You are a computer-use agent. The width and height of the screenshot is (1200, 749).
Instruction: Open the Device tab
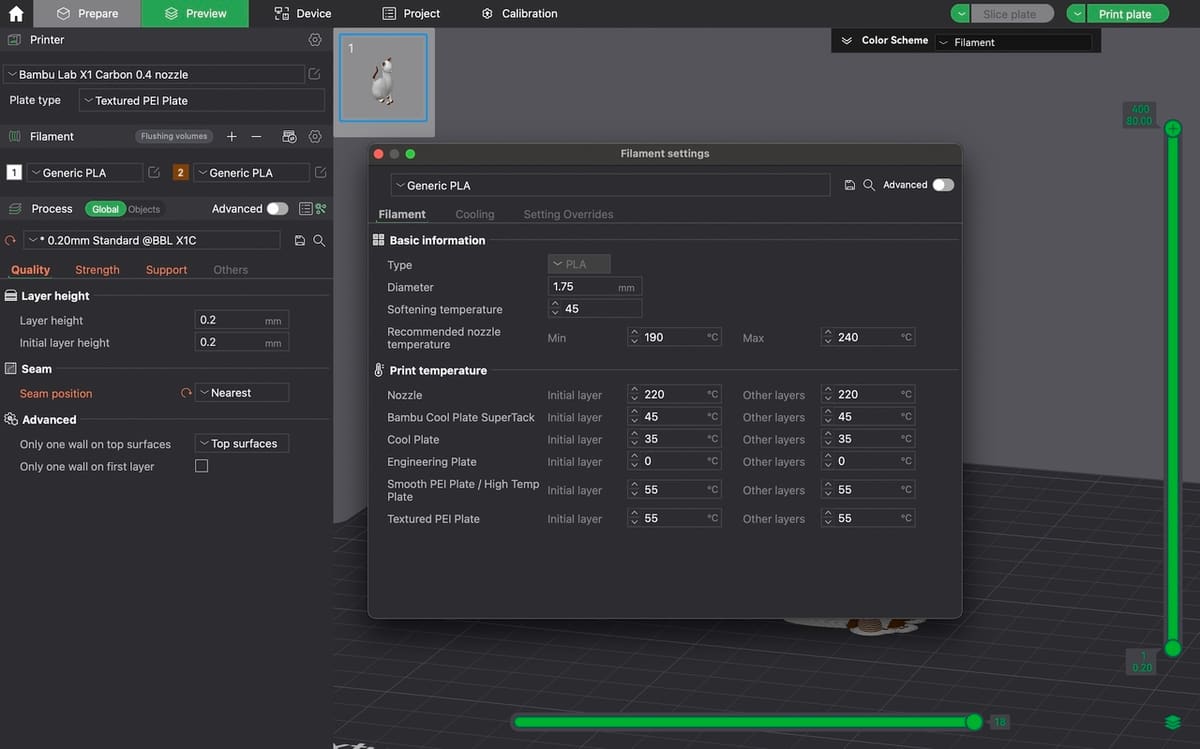click(x=303, y=13)
